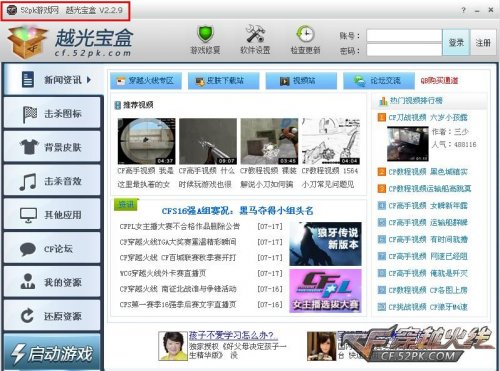The width and height of the screenshot is (500, 371).
Task: Click the 检查更新 clock icon
Action: (305, 34)
